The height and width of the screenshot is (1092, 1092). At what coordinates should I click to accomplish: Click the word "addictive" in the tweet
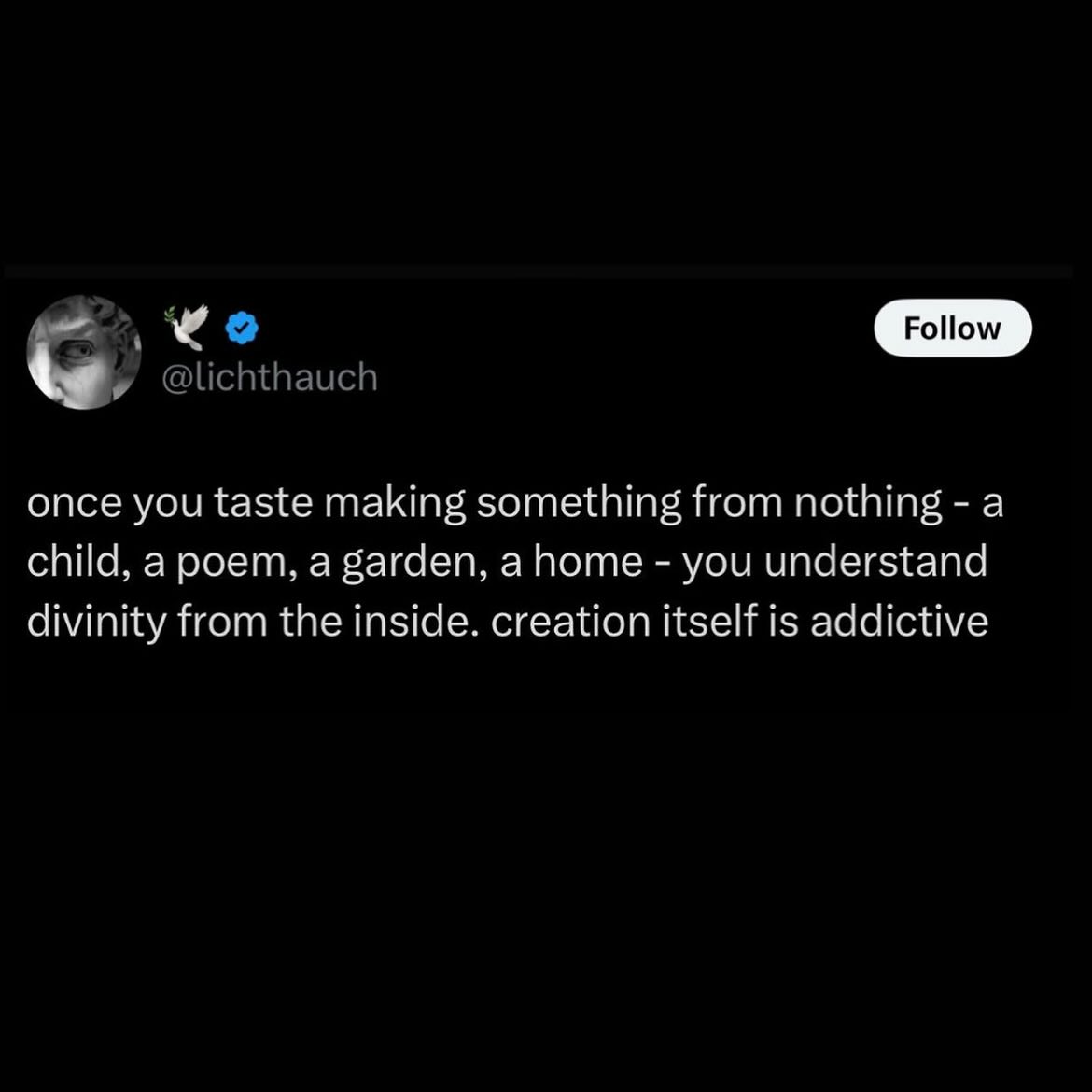tap(899, 623)
